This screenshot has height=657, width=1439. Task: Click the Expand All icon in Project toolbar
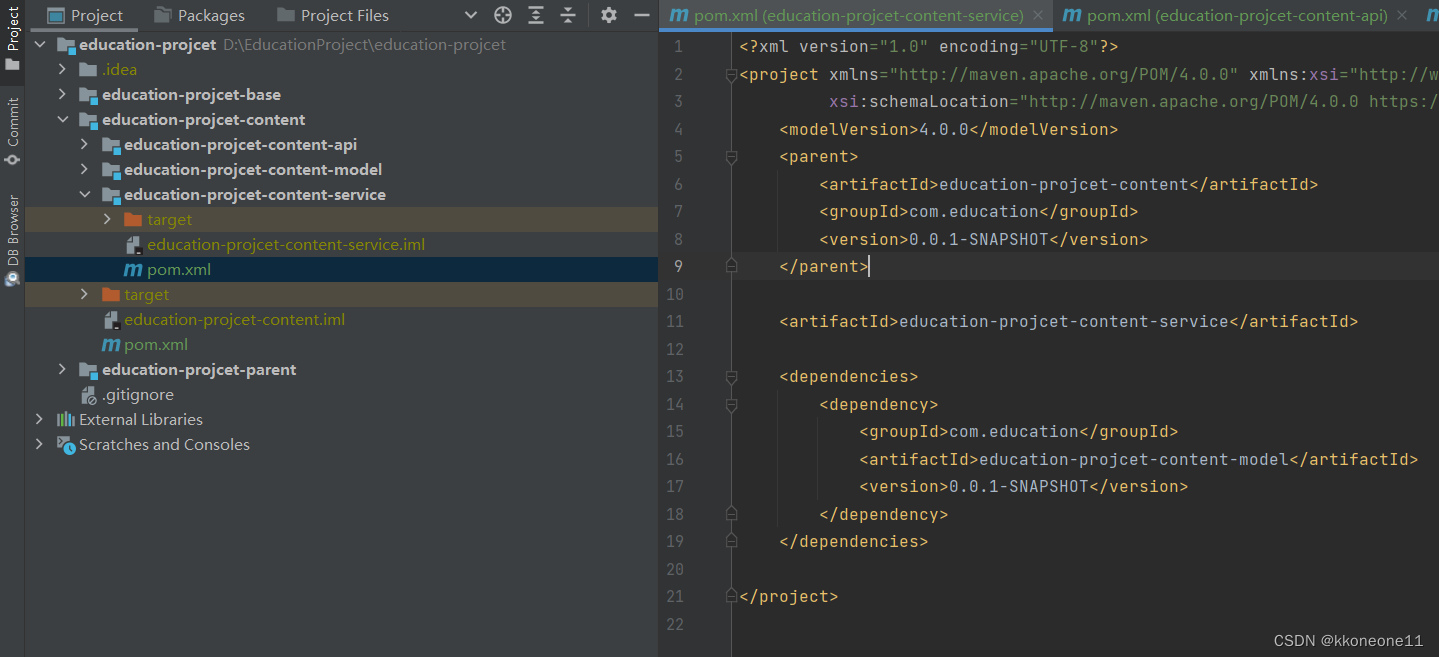click(x=536, y=15)
